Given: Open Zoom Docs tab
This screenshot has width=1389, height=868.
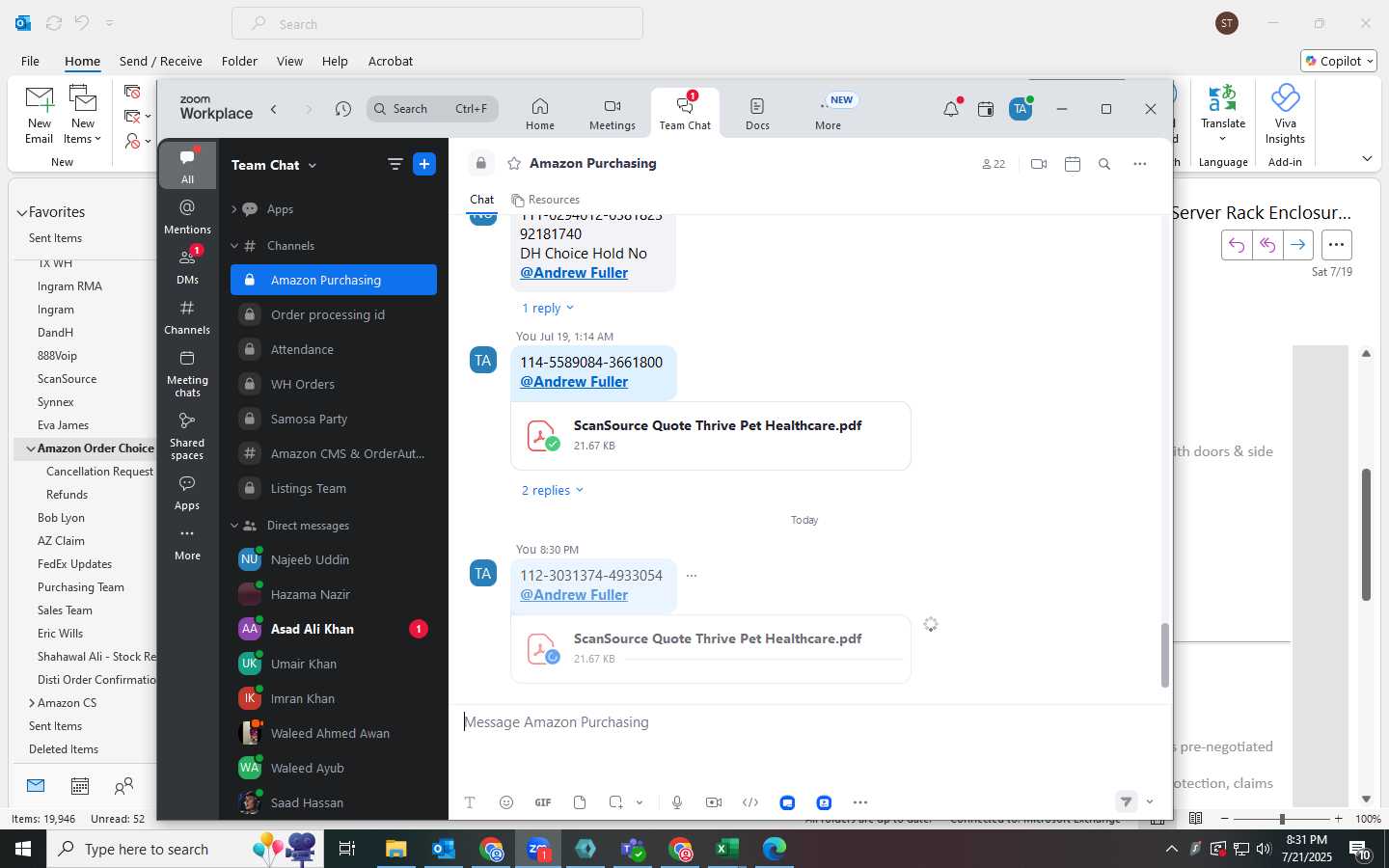Looking at the screenshot, I should pyautogui.click(x=757, y=113).
